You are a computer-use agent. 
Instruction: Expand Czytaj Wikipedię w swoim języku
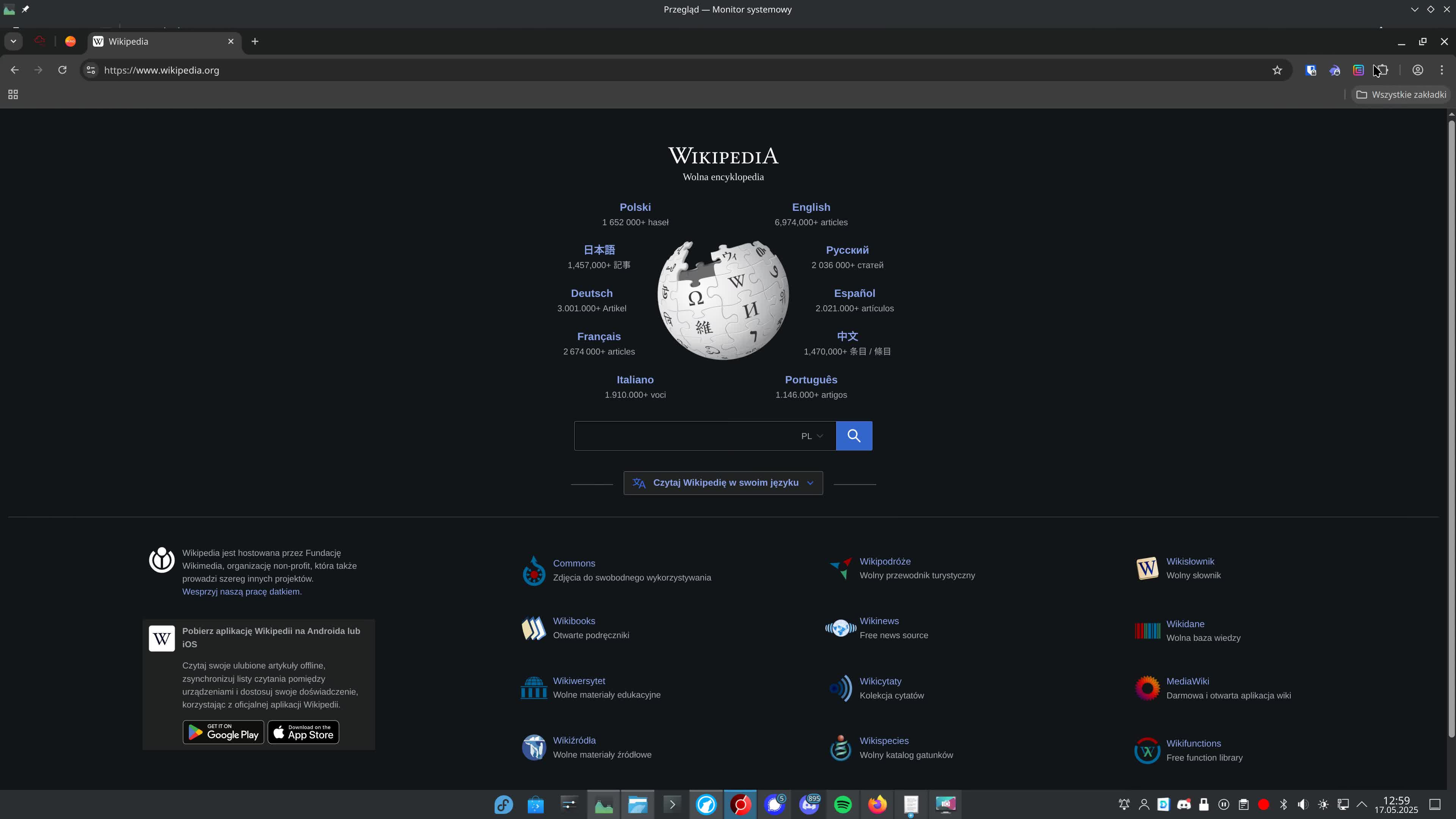(x=723, y=483)
